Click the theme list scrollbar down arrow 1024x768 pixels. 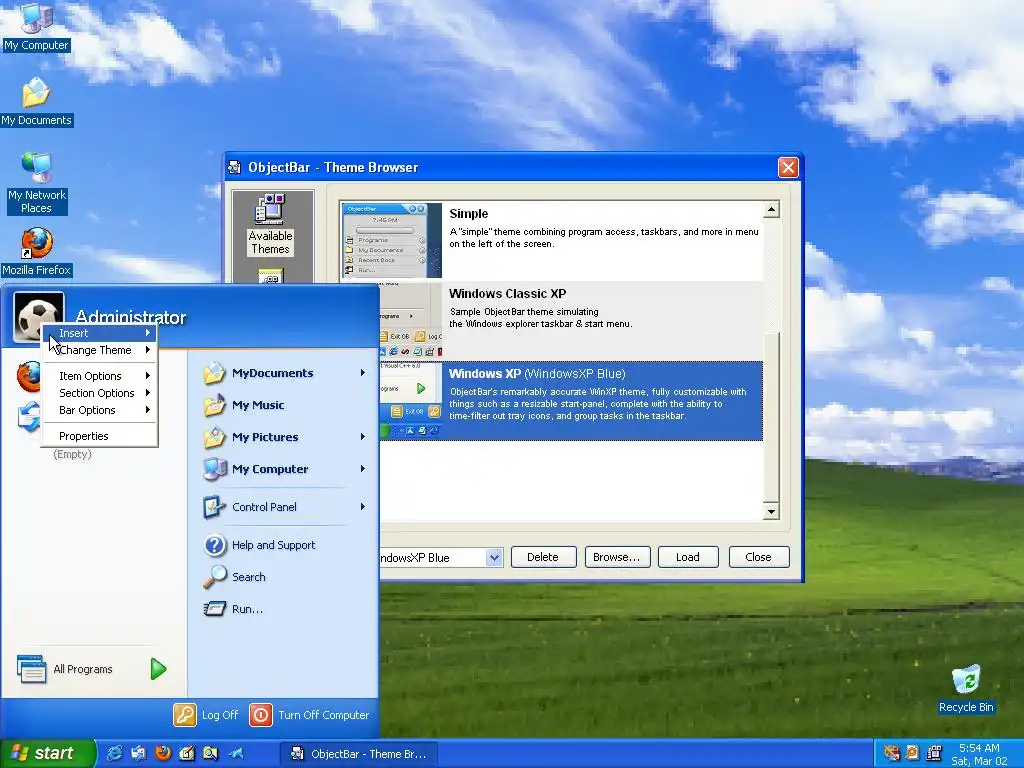(771, 511)
